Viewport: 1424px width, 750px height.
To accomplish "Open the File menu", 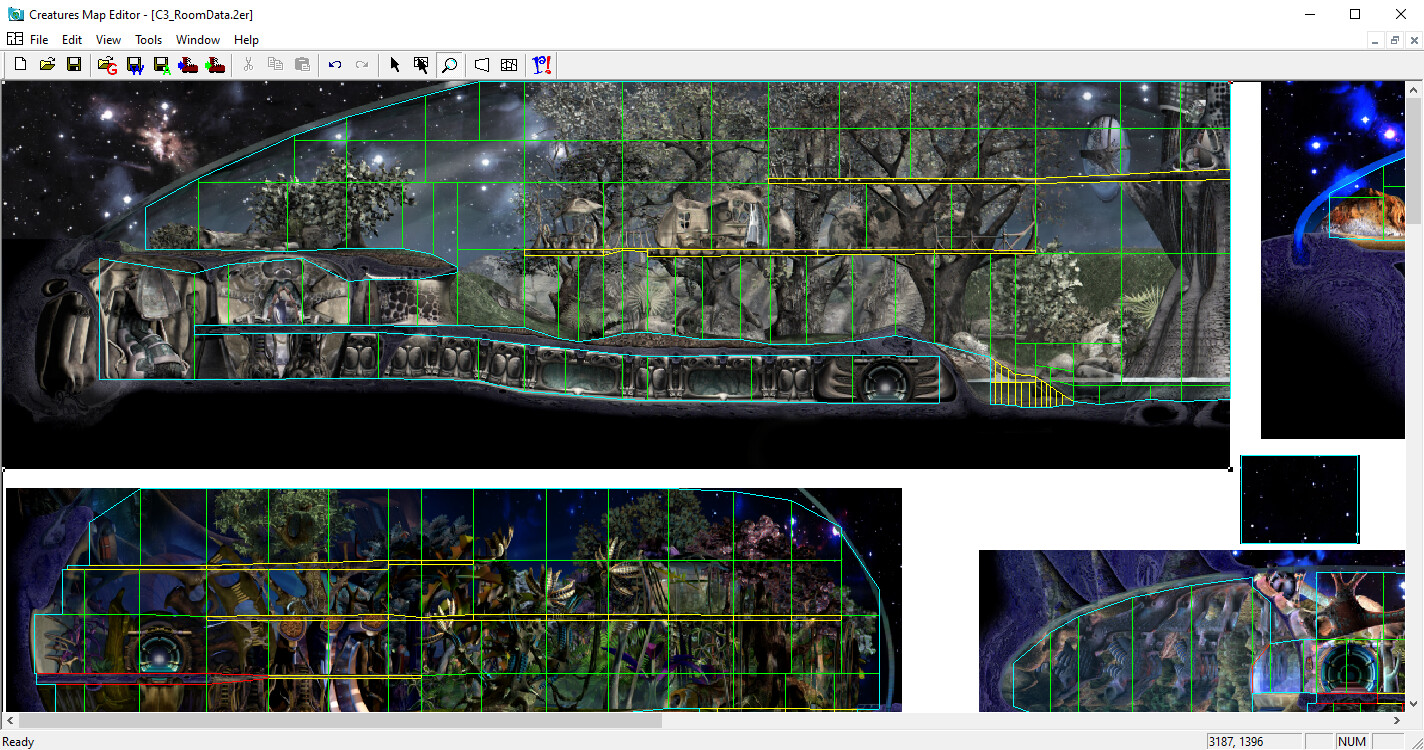I will point(39,39).
